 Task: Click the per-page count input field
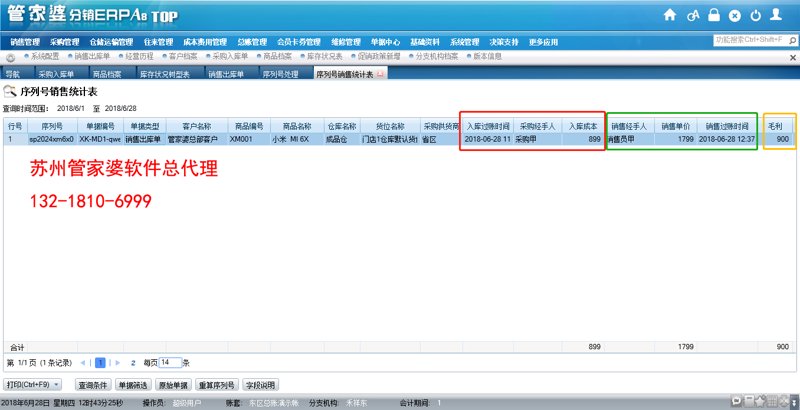(170, 363)
